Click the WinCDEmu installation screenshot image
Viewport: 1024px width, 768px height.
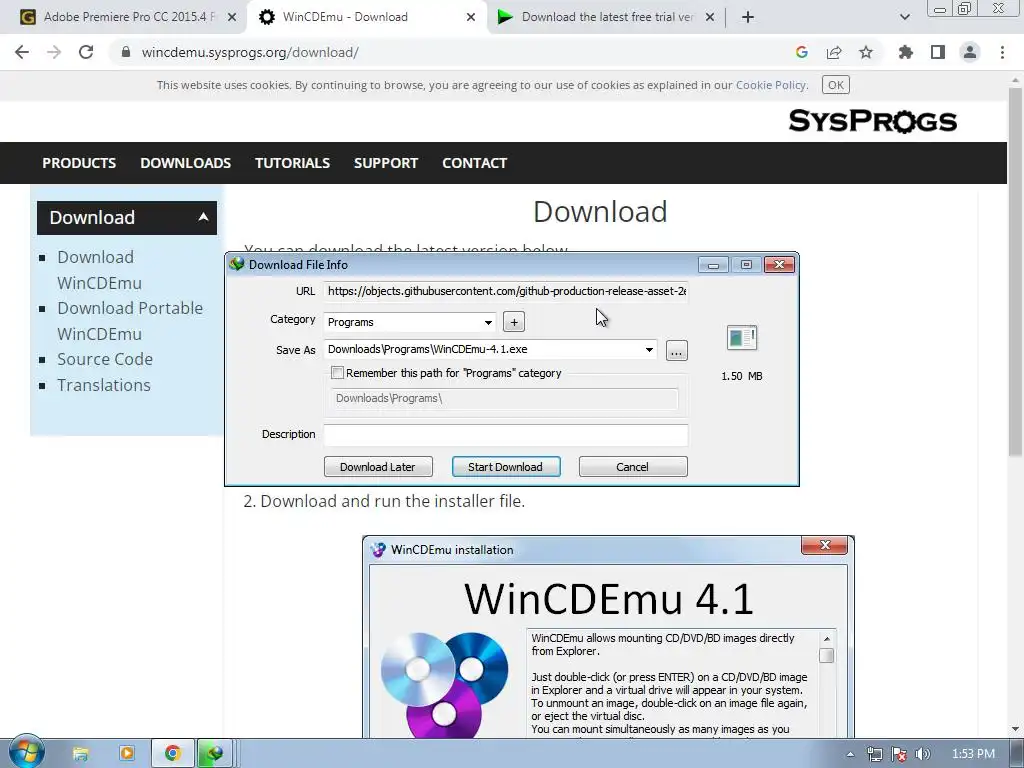point(608,637)
